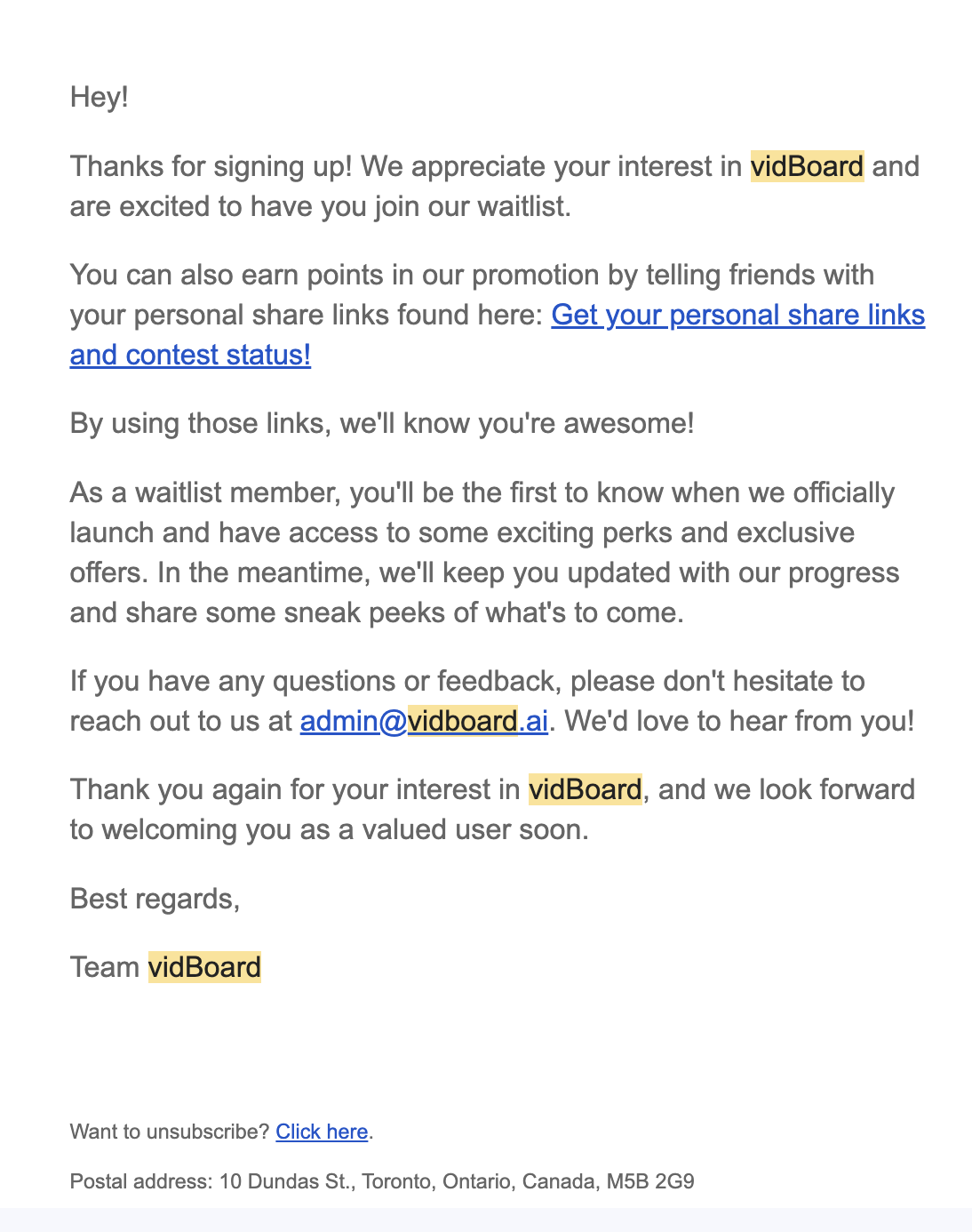This screenshot has width=972, height=1232.
Task: Click highlighted vidBoard in the 'Team' signature
Action: point(204,967)
